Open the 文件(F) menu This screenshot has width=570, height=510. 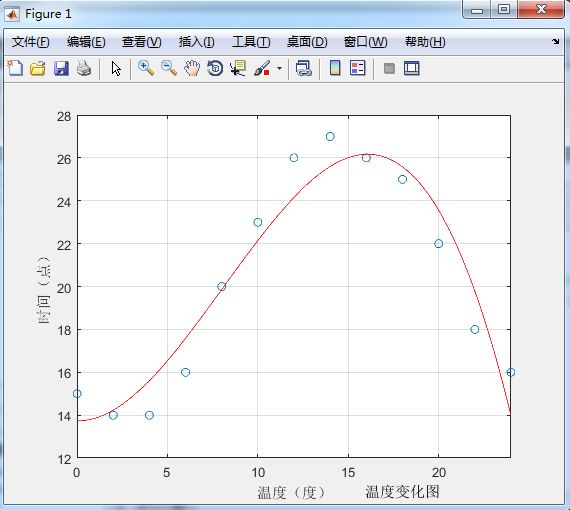tap(31, 42)
